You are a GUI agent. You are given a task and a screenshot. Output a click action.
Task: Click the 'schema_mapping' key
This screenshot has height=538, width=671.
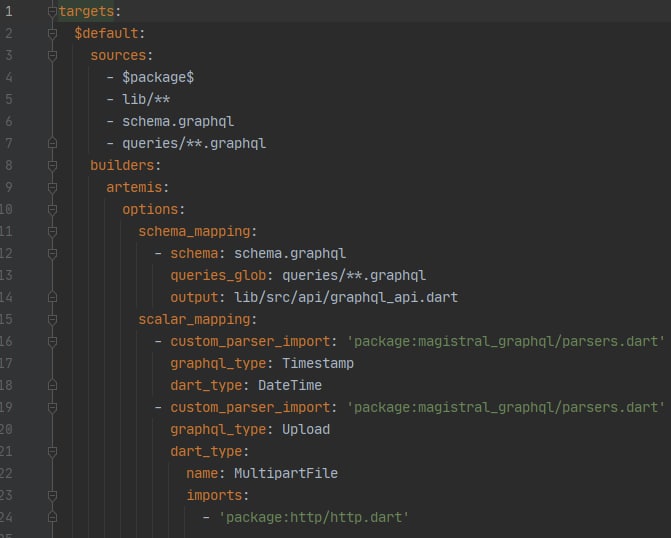194,232
